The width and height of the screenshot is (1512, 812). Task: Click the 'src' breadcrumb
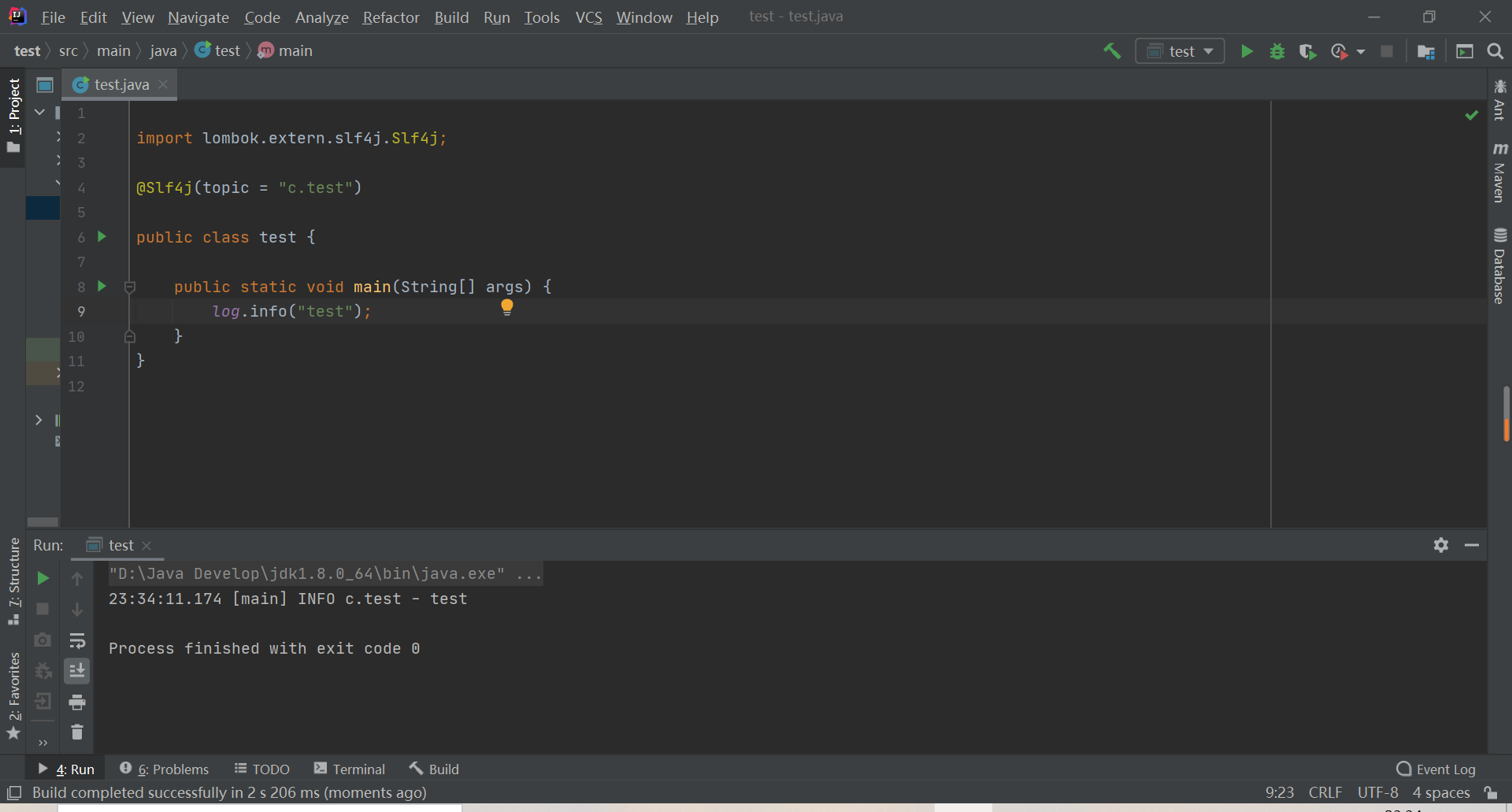(x=69, y=50)
